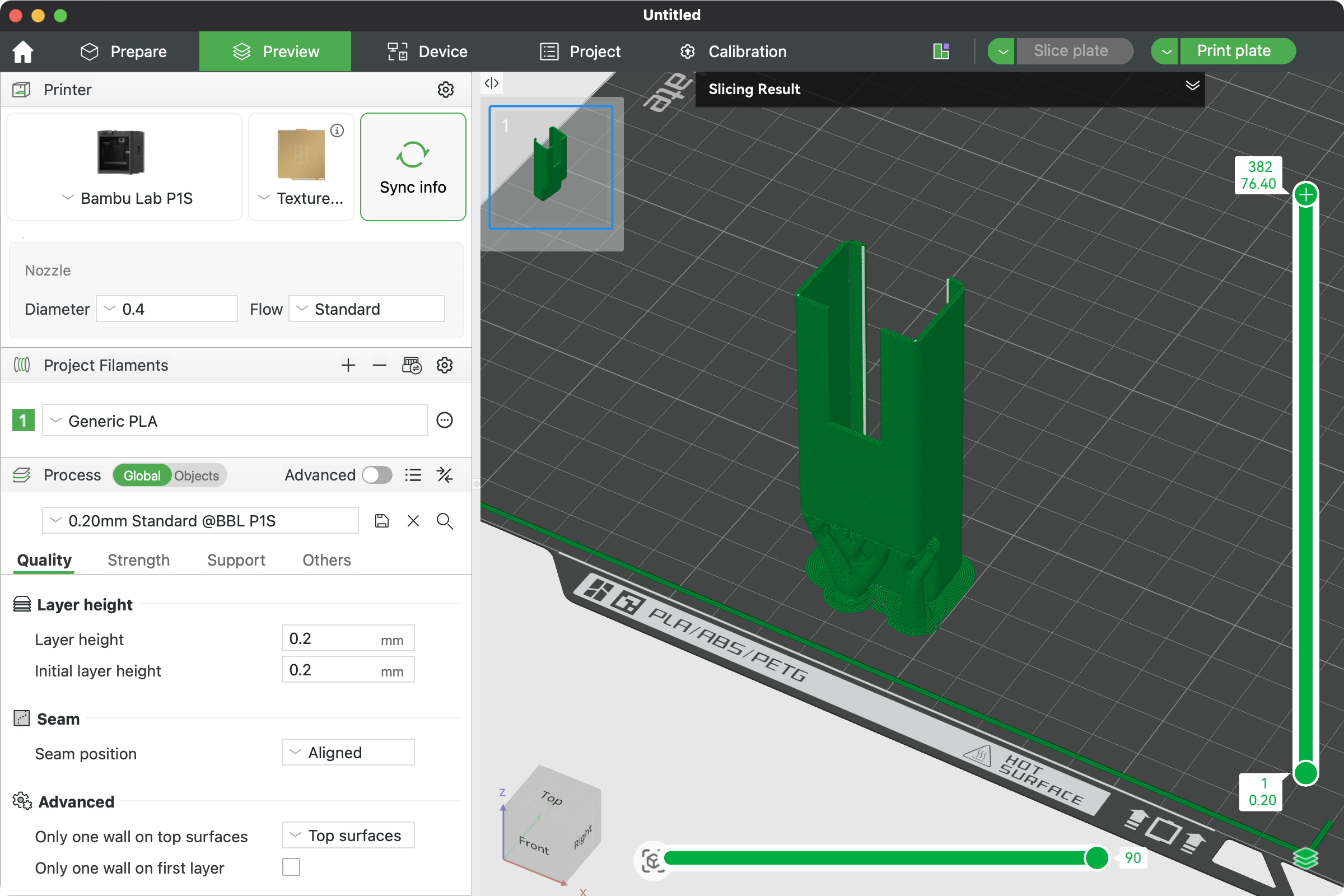1344x896 pixels.
Task: Click the bed plate info icon
Action: (337, 131)
